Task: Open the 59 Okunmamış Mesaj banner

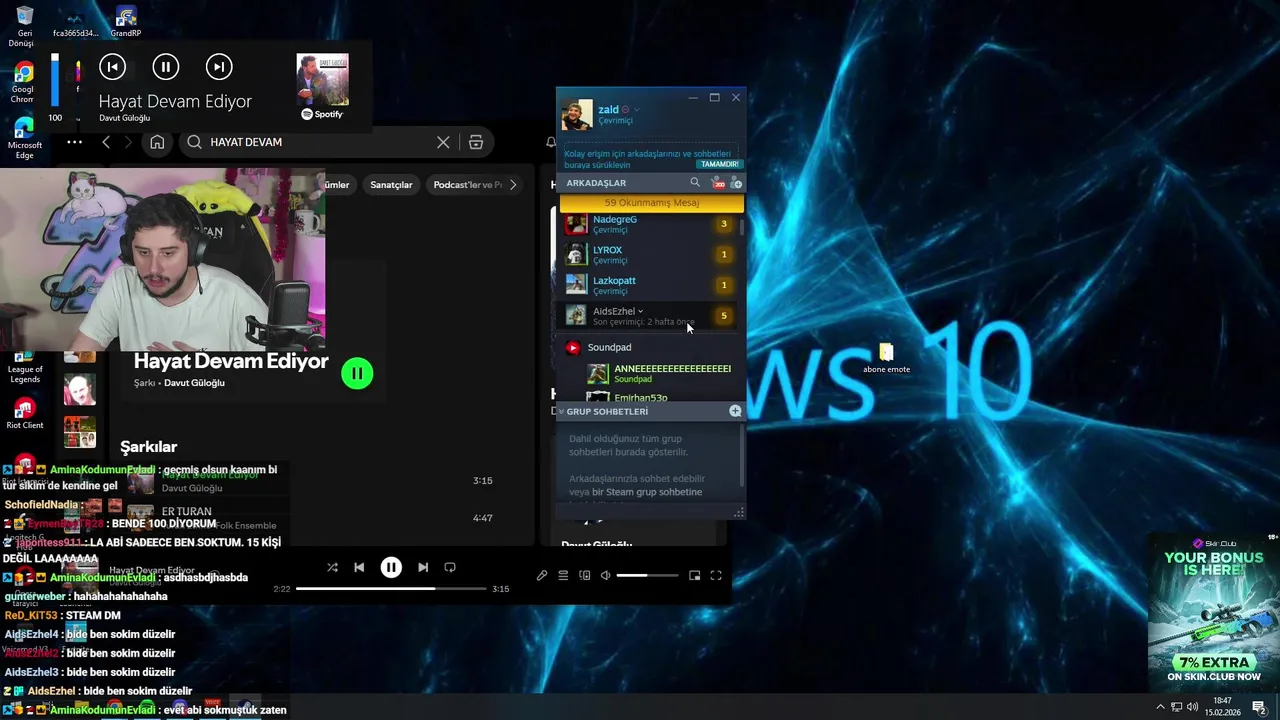Action: click(x=652, y=203)
